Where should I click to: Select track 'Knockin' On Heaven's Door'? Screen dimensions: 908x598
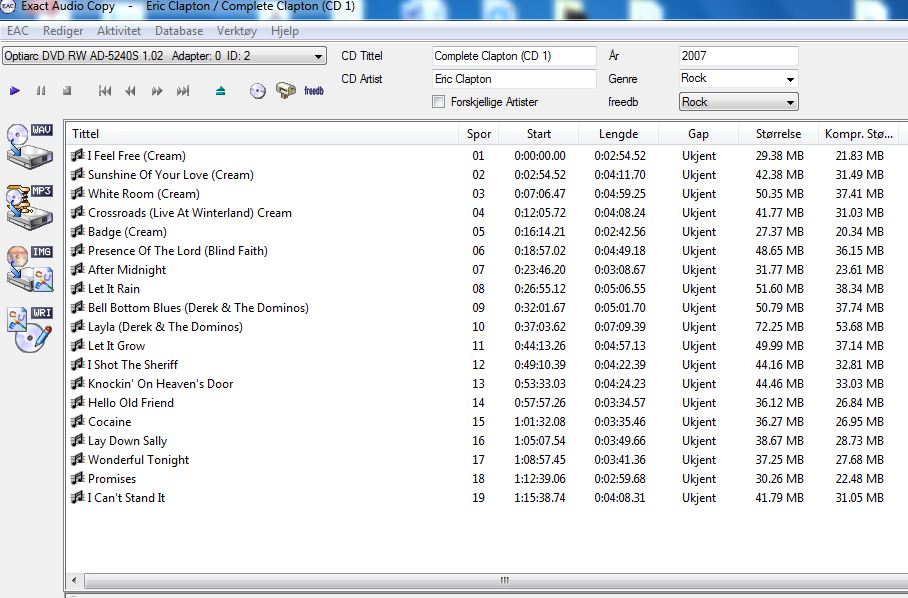[160, 384]
